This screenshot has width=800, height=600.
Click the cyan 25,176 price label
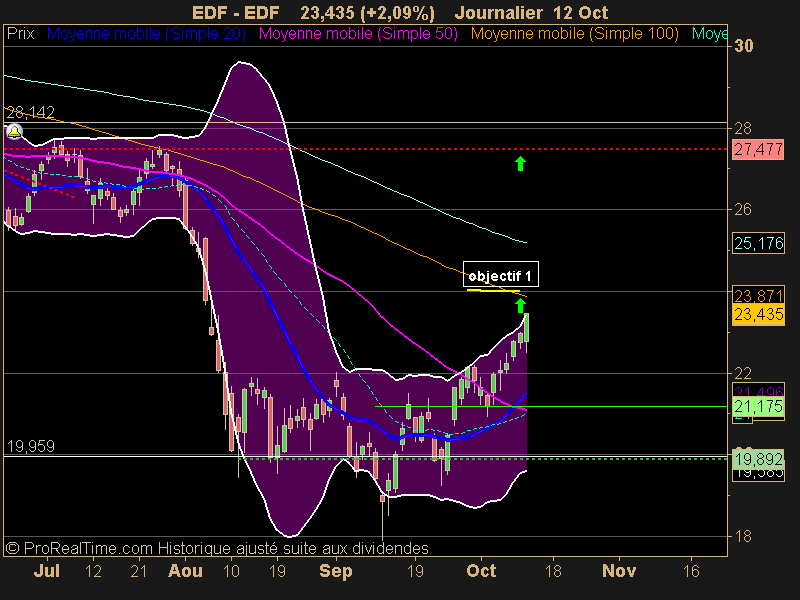(x=758, y=243)
